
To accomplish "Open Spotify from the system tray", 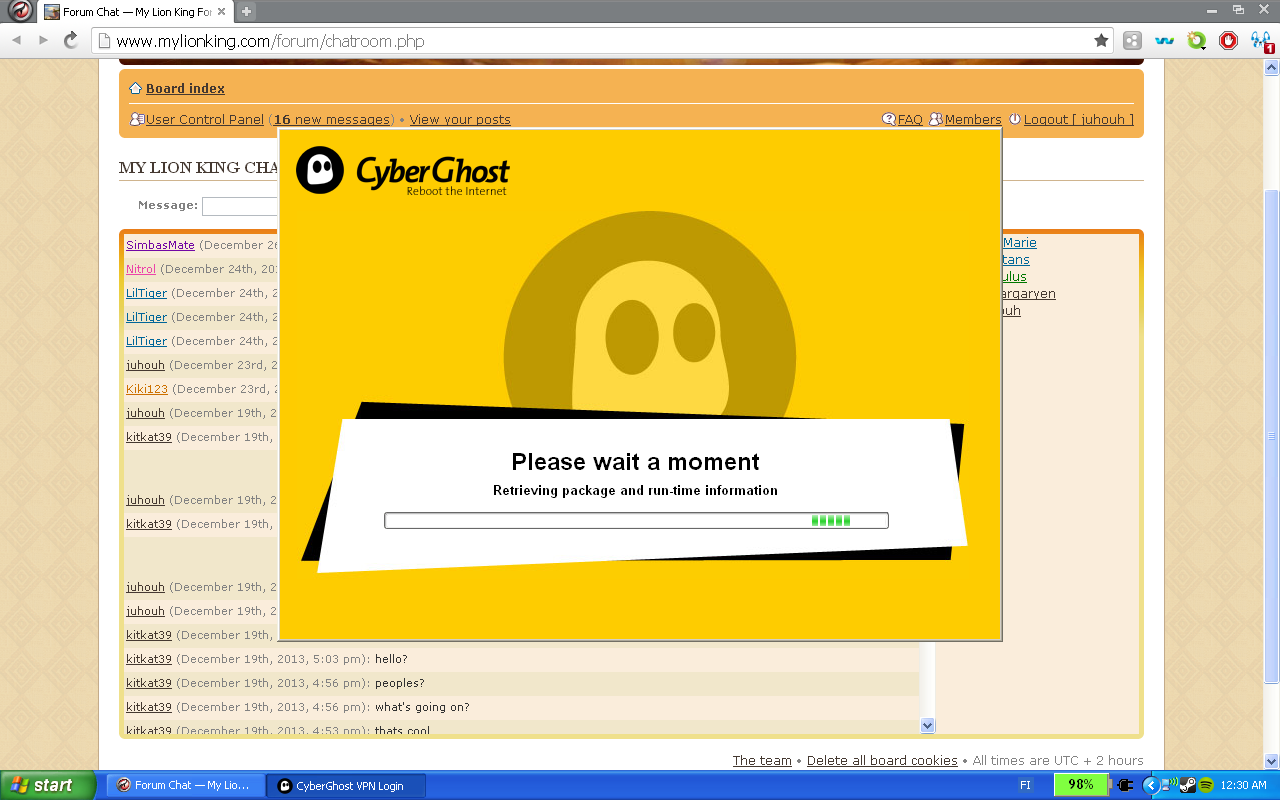I will (1206, 785).
